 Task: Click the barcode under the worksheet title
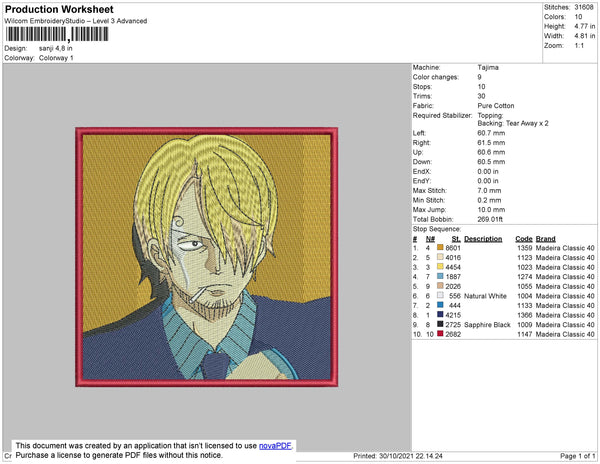pos(57,34)
